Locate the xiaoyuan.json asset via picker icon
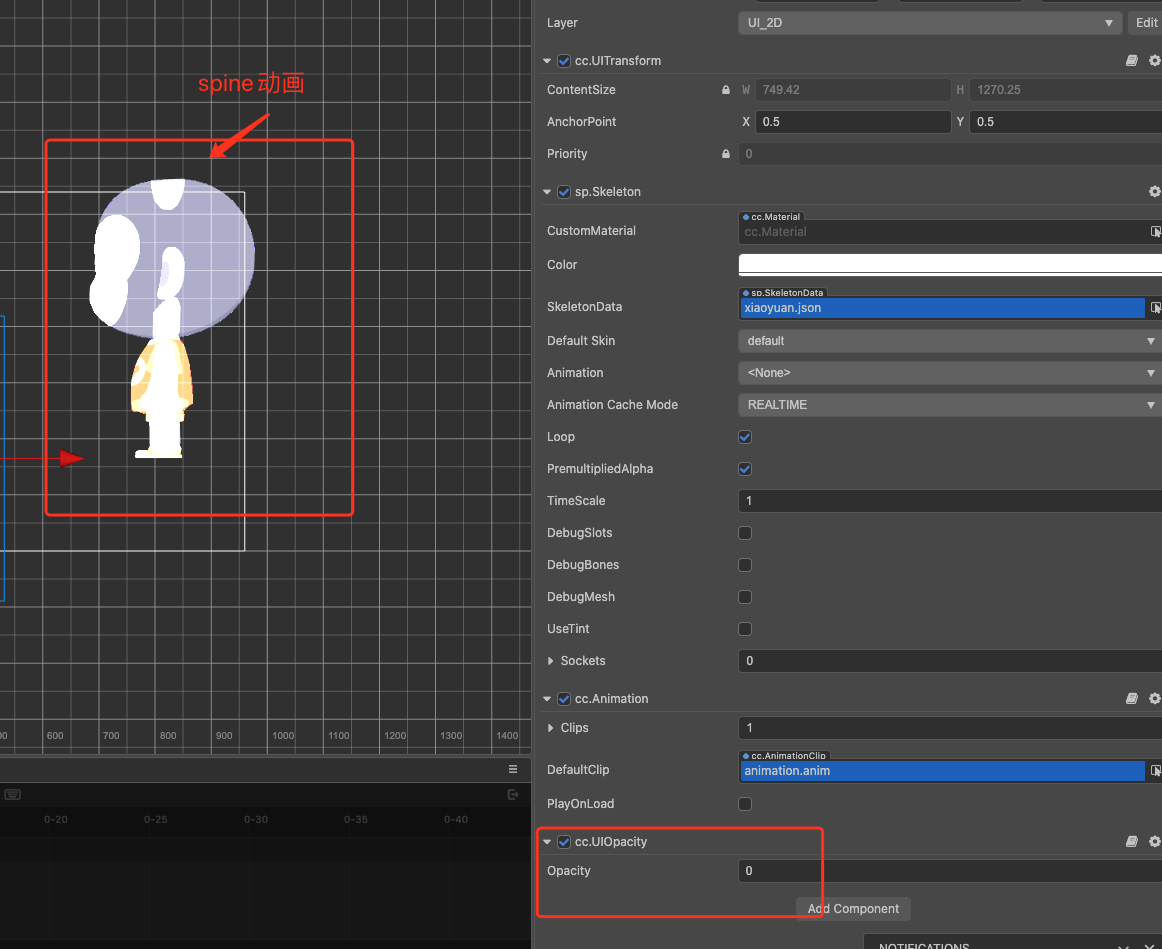This screenshot has width=1162, height=949. 1155,308
